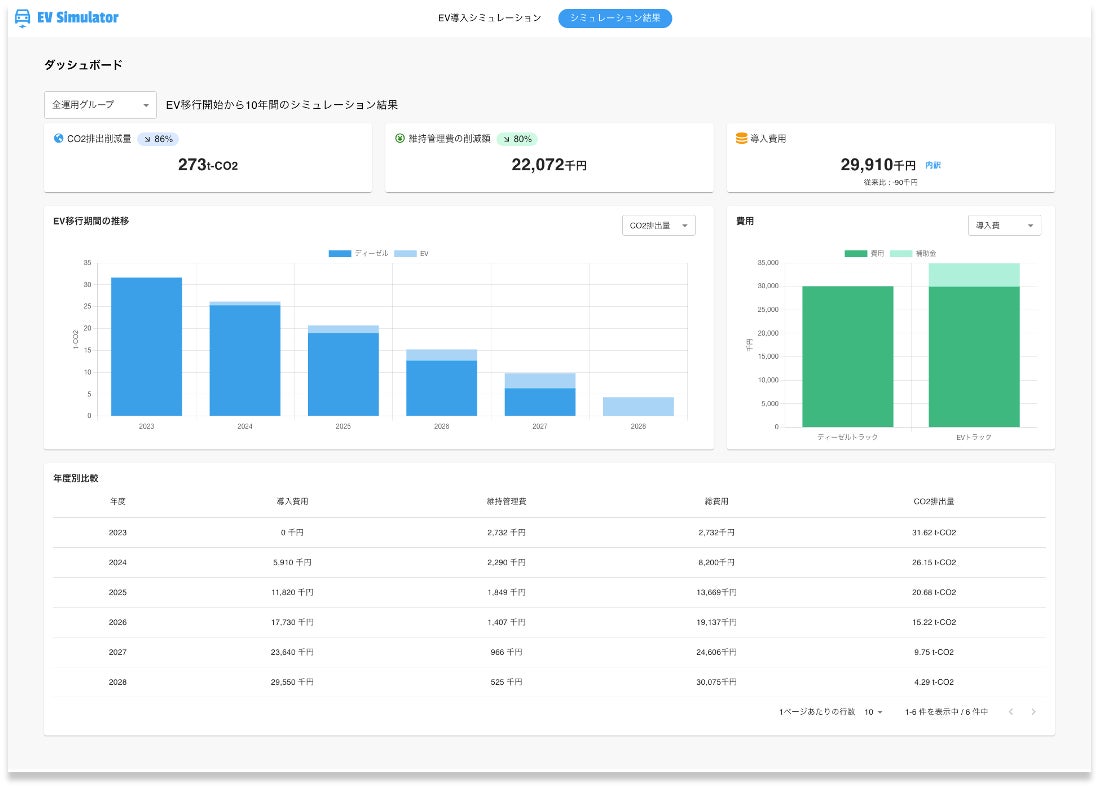Switch to EV導入シミュレーション tab
Screen dimensions: 1100x788
[x=490, y=18]
